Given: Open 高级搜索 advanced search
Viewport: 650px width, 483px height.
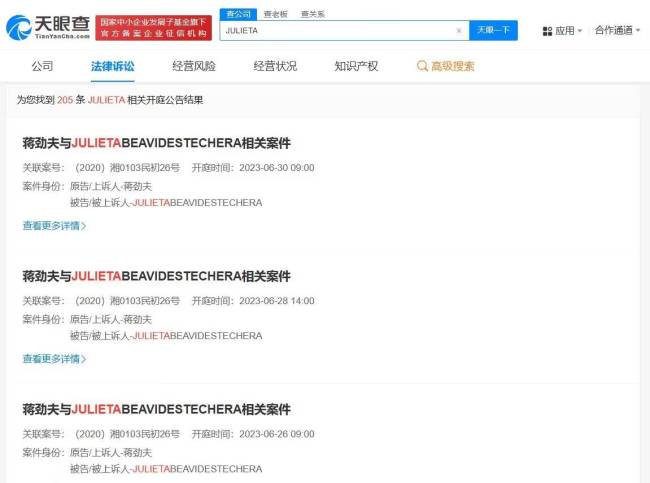Looking at the screenshot, I should [445, 66].
